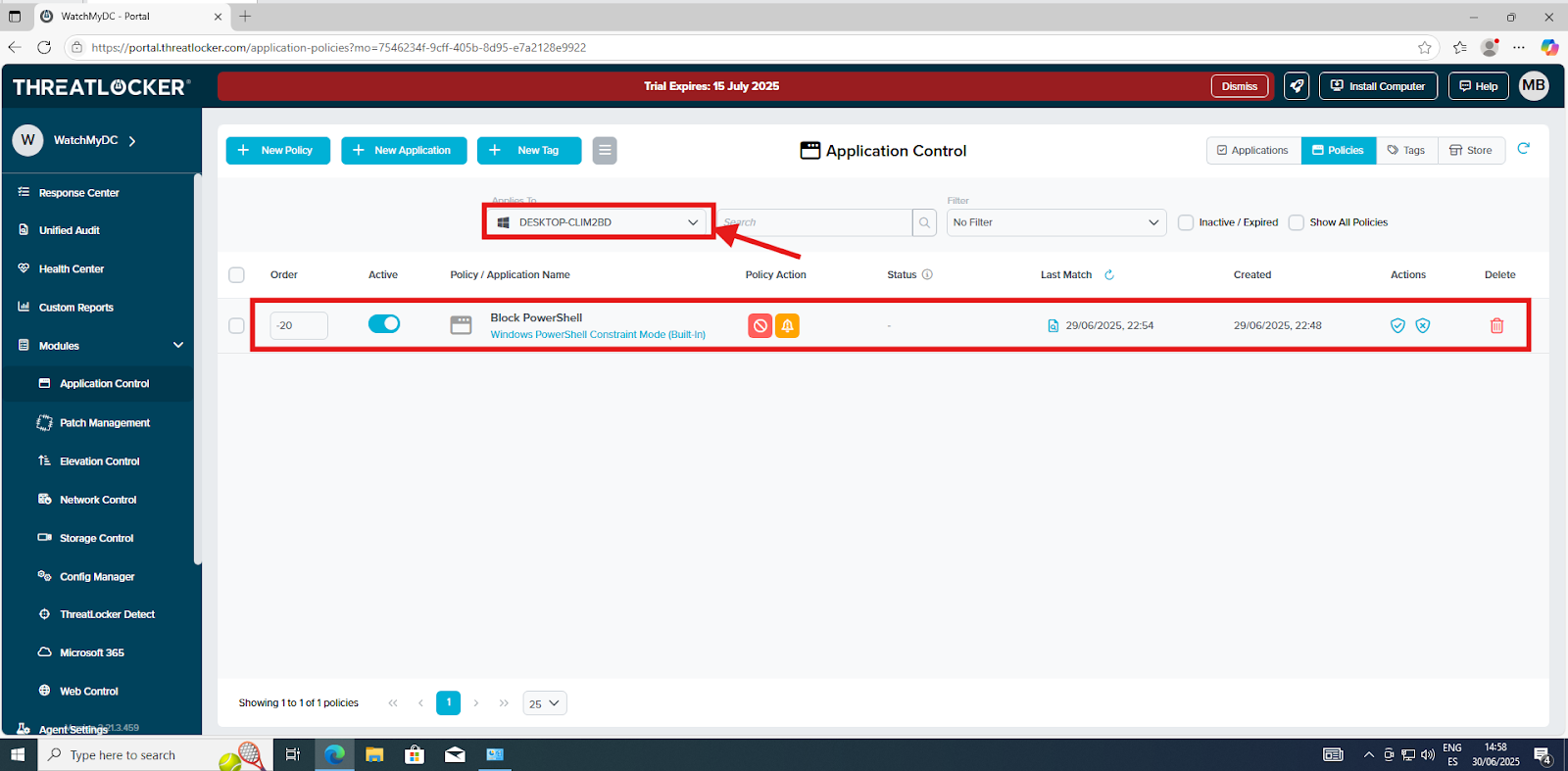
Task: Tick the Block PowerShell row checkbox
Action: pyautogui.click(x=236, y=325)
